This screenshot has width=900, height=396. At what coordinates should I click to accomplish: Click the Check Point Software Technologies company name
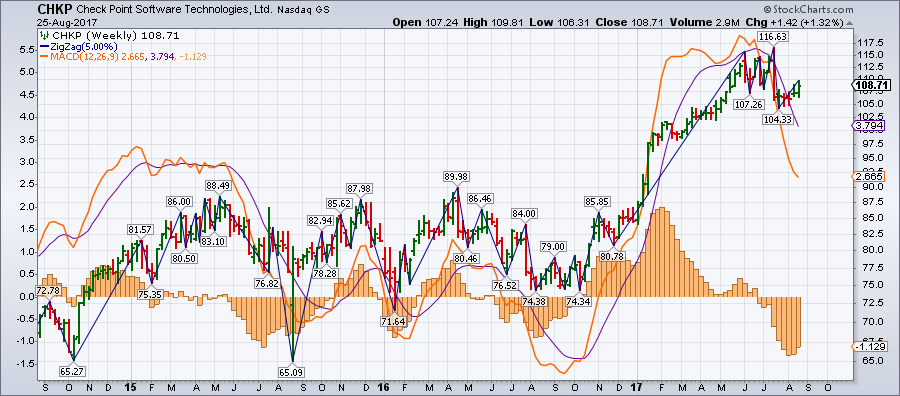click(x=174, y=10)
